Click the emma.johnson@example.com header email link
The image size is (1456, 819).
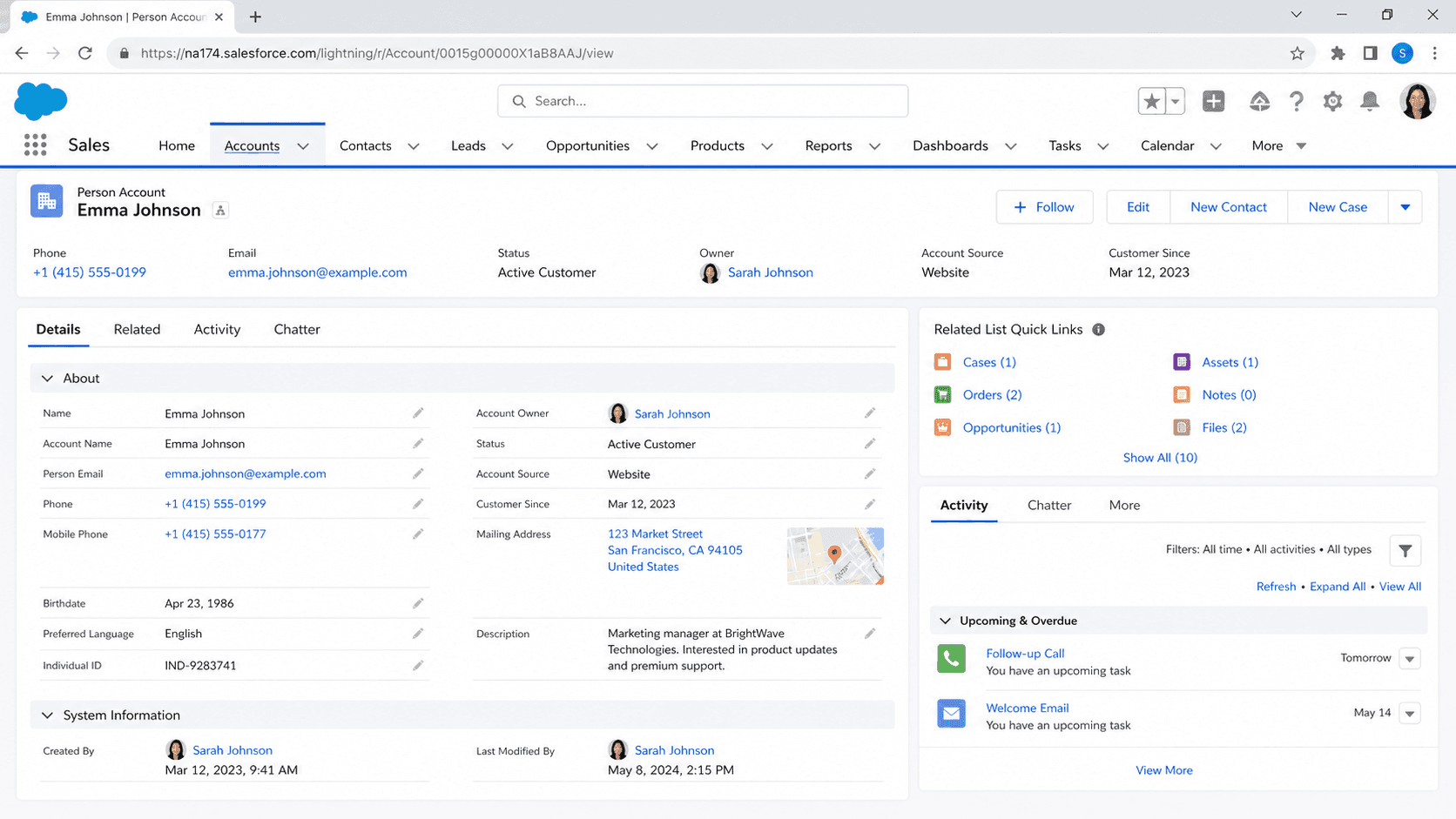[317, 272]
